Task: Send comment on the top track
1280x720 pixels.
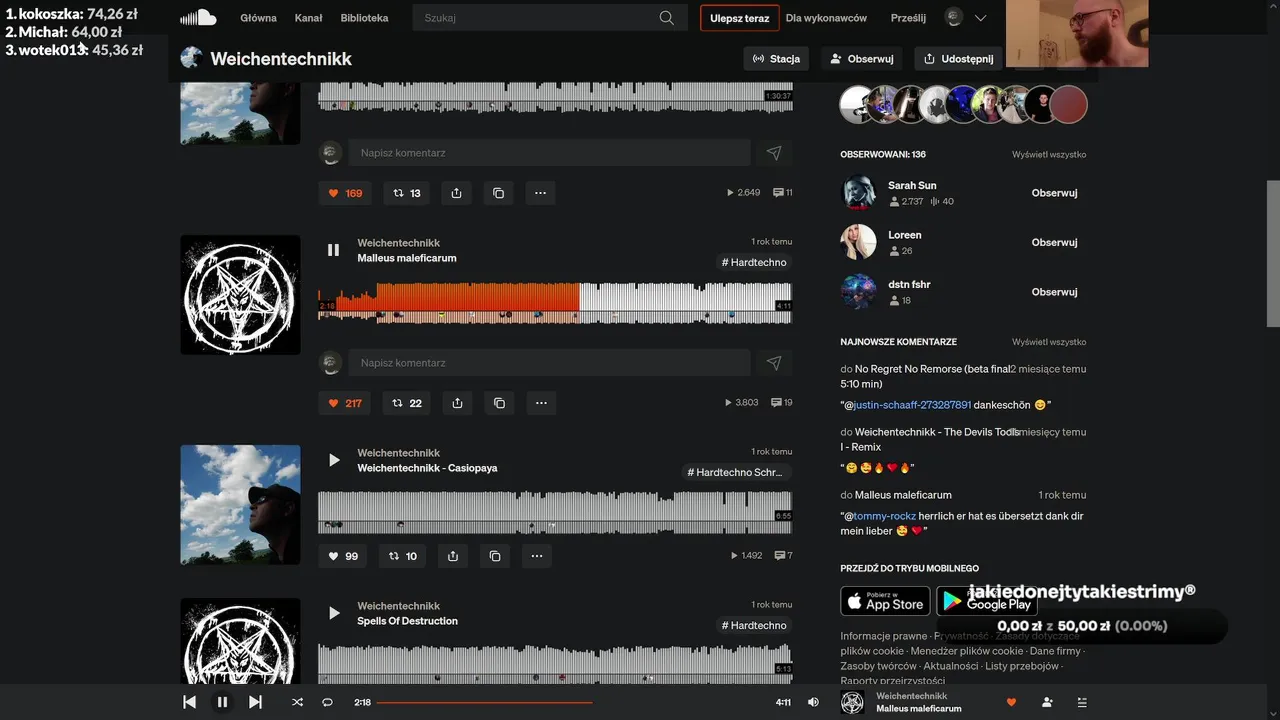Action: [774, 153]
